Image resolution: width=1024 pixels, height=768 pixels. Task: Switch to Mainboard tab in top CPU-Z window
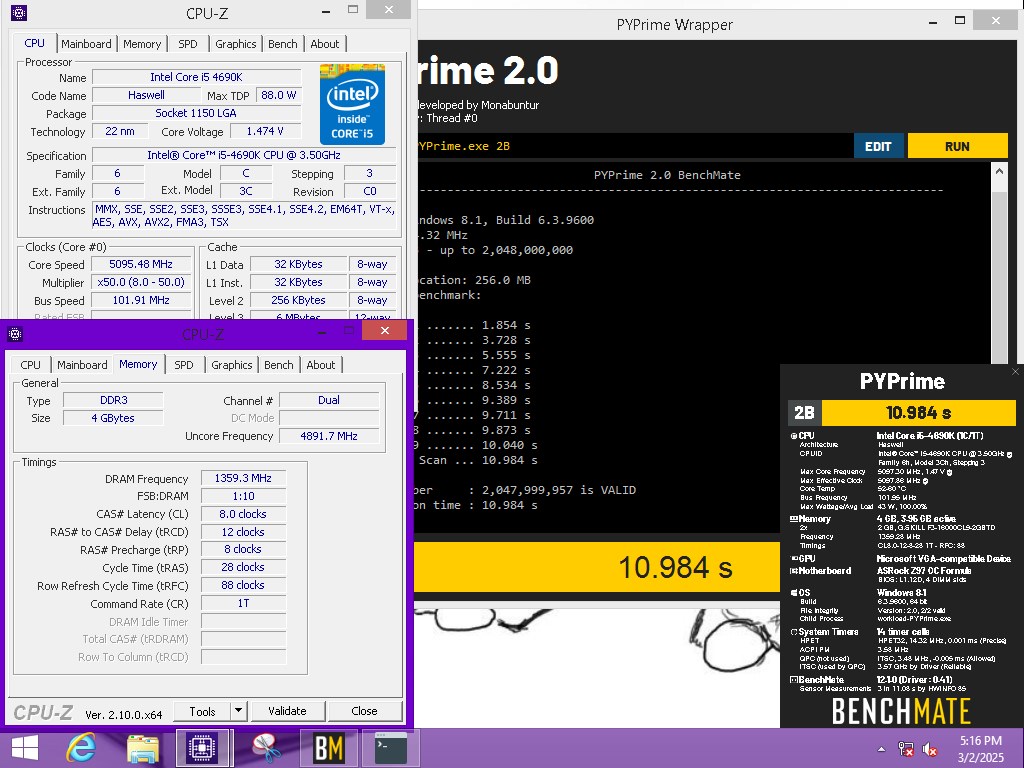coord(86,44)
